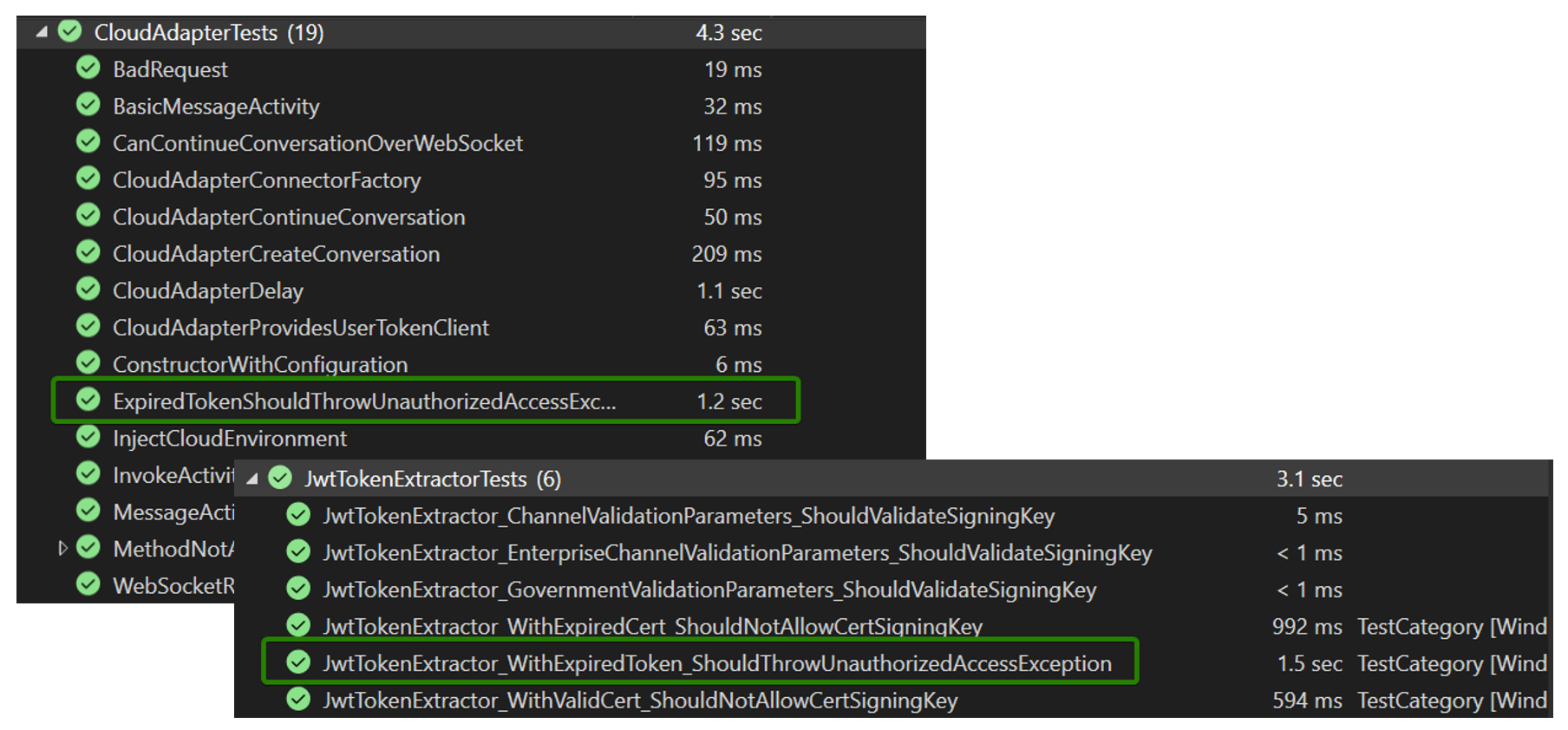The height and width of the screenshot is (730, 1568).
Task: Click the checkmark beside InjectCloudEnvironment
Action: click(88, 436)
